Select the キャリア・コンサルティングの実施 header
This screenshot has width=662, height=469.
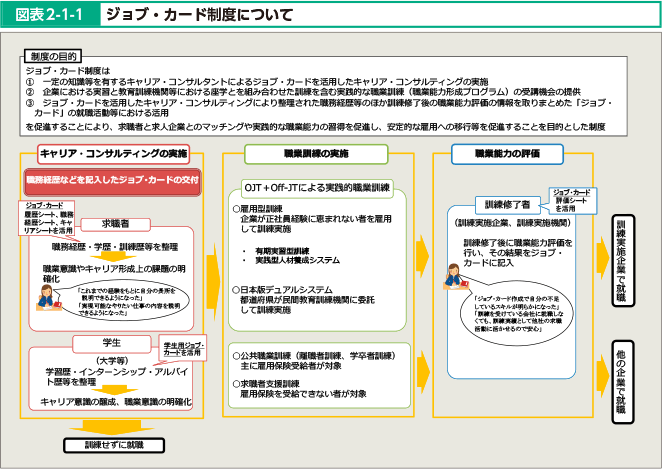tap(113, 153)
